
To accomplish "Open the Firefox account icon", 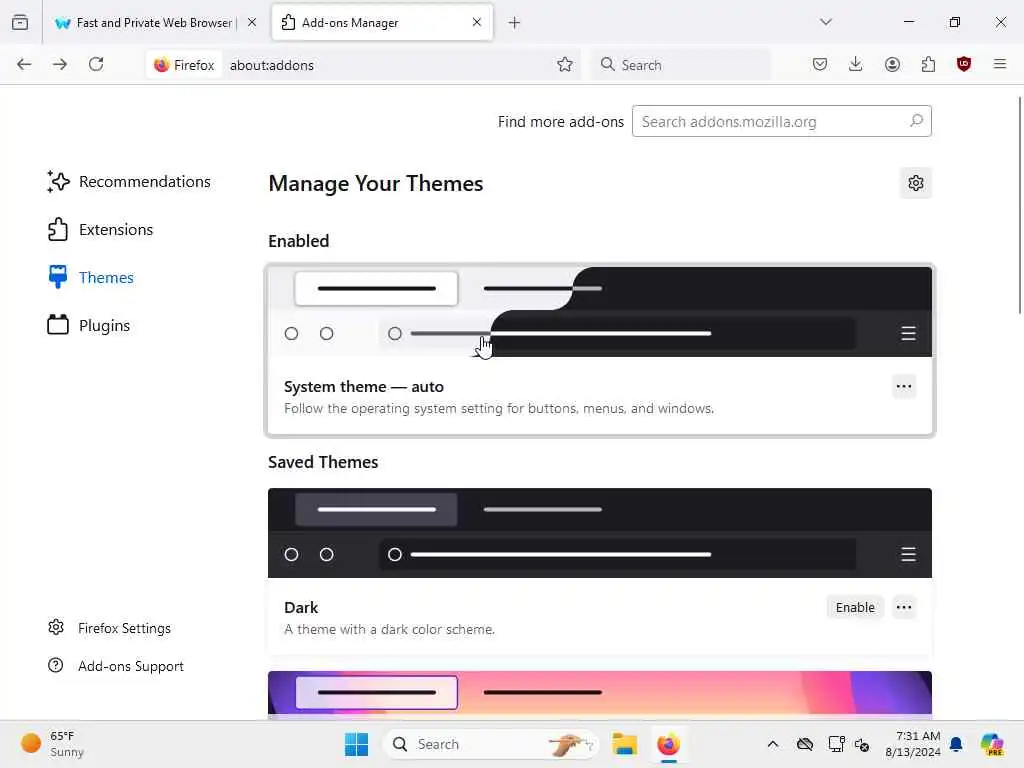I will tap(892, 64).
